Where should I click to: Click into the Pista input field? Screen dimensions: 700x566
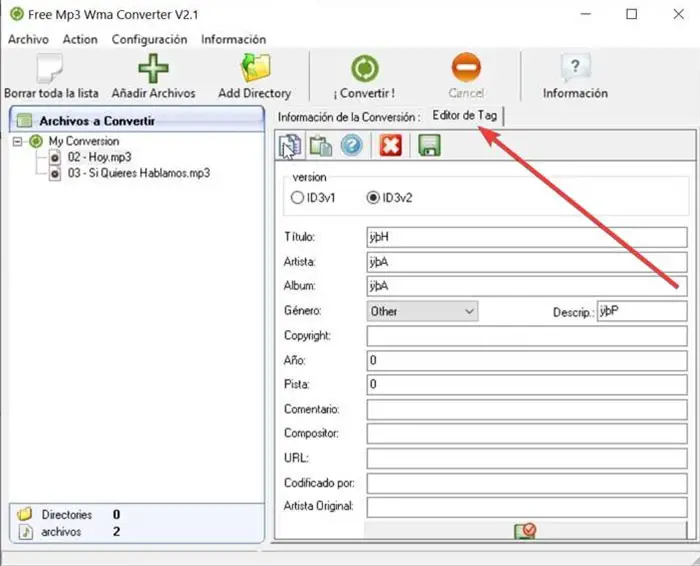point(527,385)
